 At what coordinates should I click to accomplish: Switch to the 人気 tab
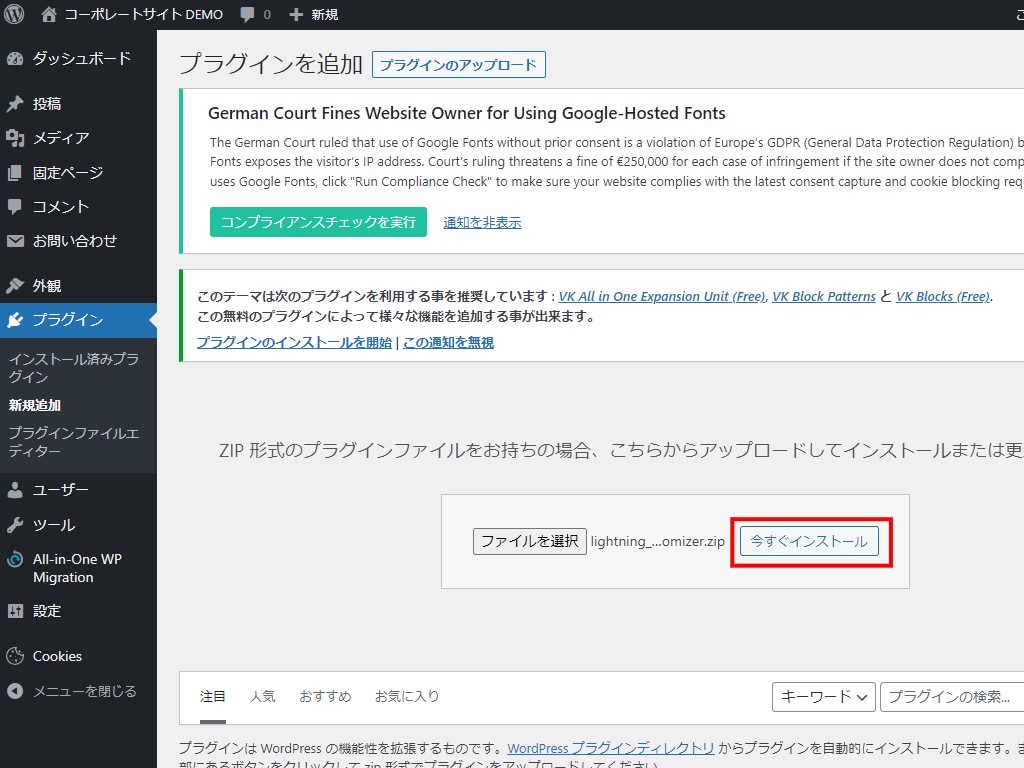(x=262, y=696)
